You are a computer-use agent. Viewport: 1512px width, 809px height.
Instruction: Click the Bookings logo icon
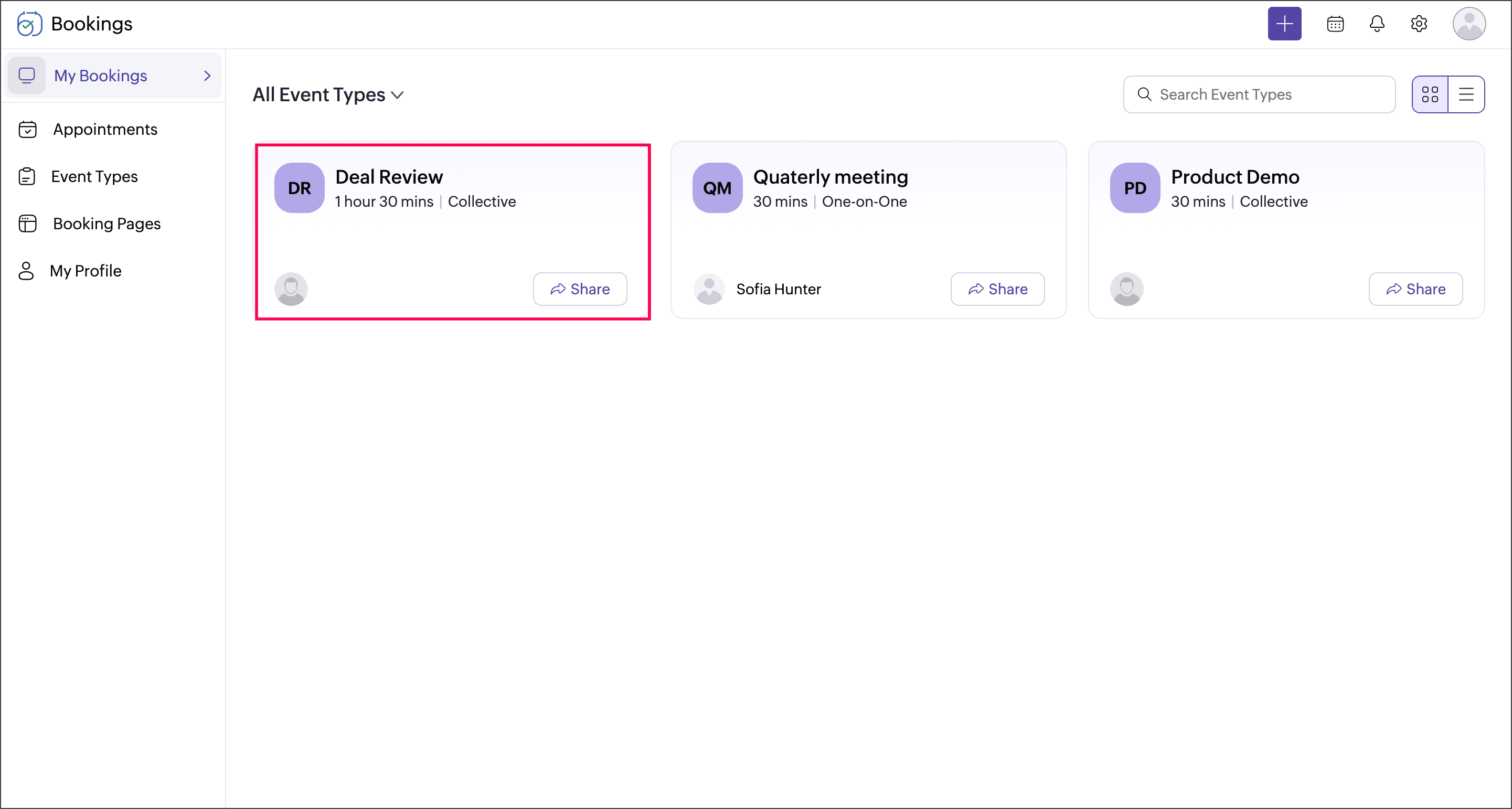pyautogui.click(x=29, y=24)
